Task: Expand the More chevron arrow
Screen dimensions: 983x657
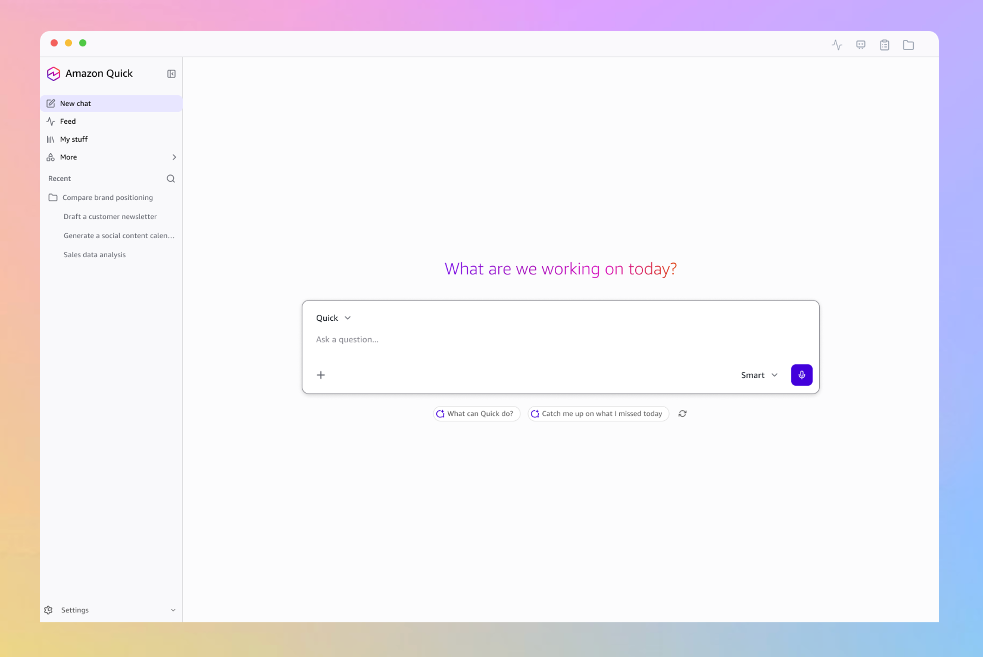Action: (x=174, y=157)
